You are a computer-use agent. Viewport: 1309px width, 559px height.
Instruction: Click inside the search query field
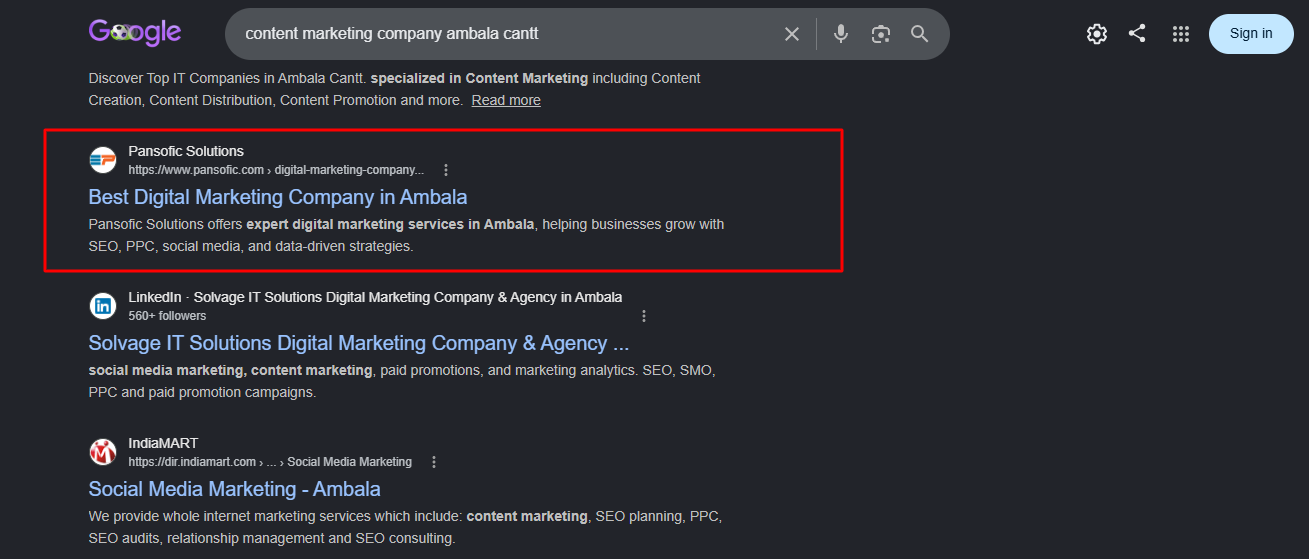pyautogui.click(x=505, y=34)
